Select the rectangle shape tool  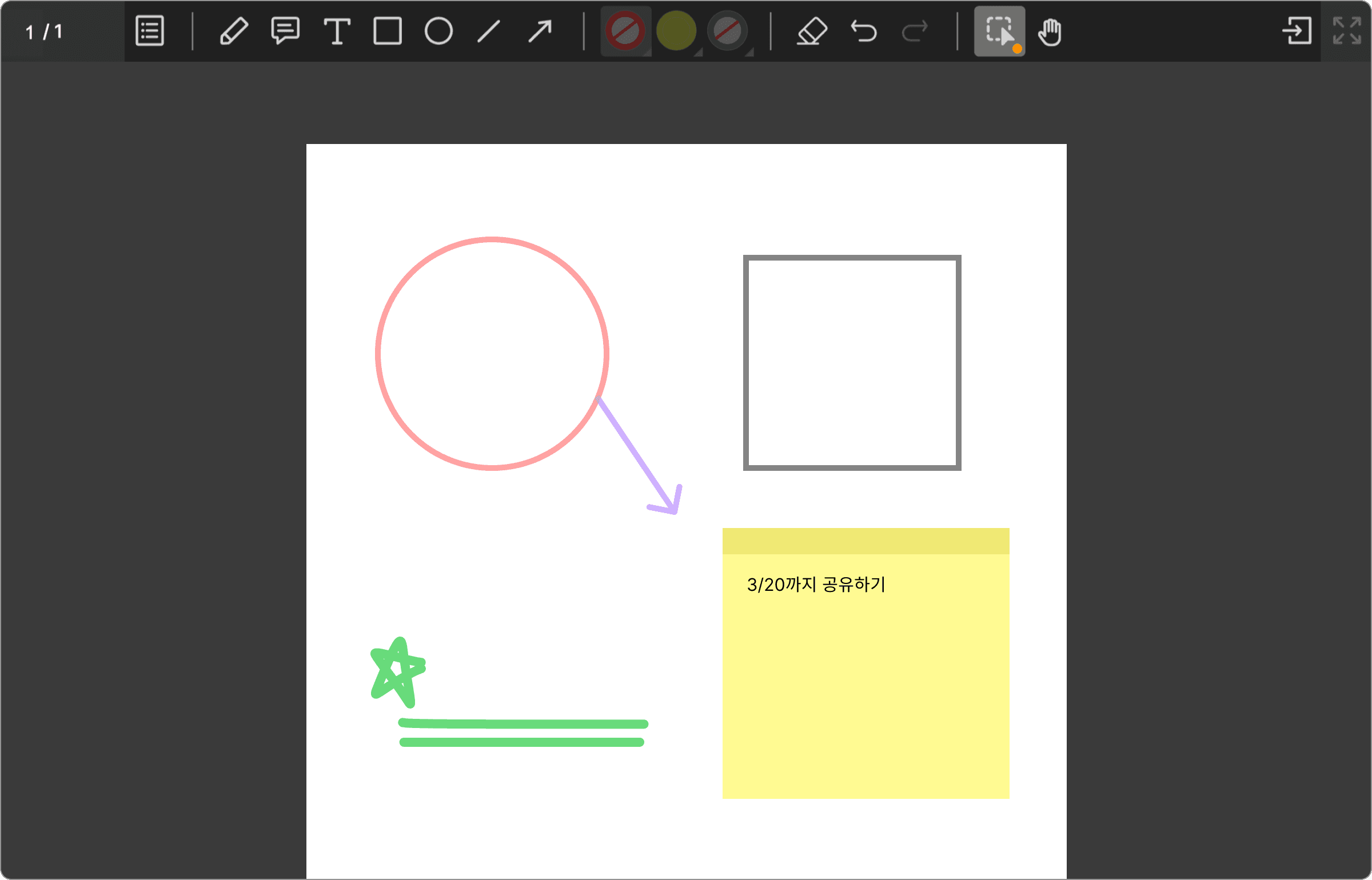coord(388,31)
